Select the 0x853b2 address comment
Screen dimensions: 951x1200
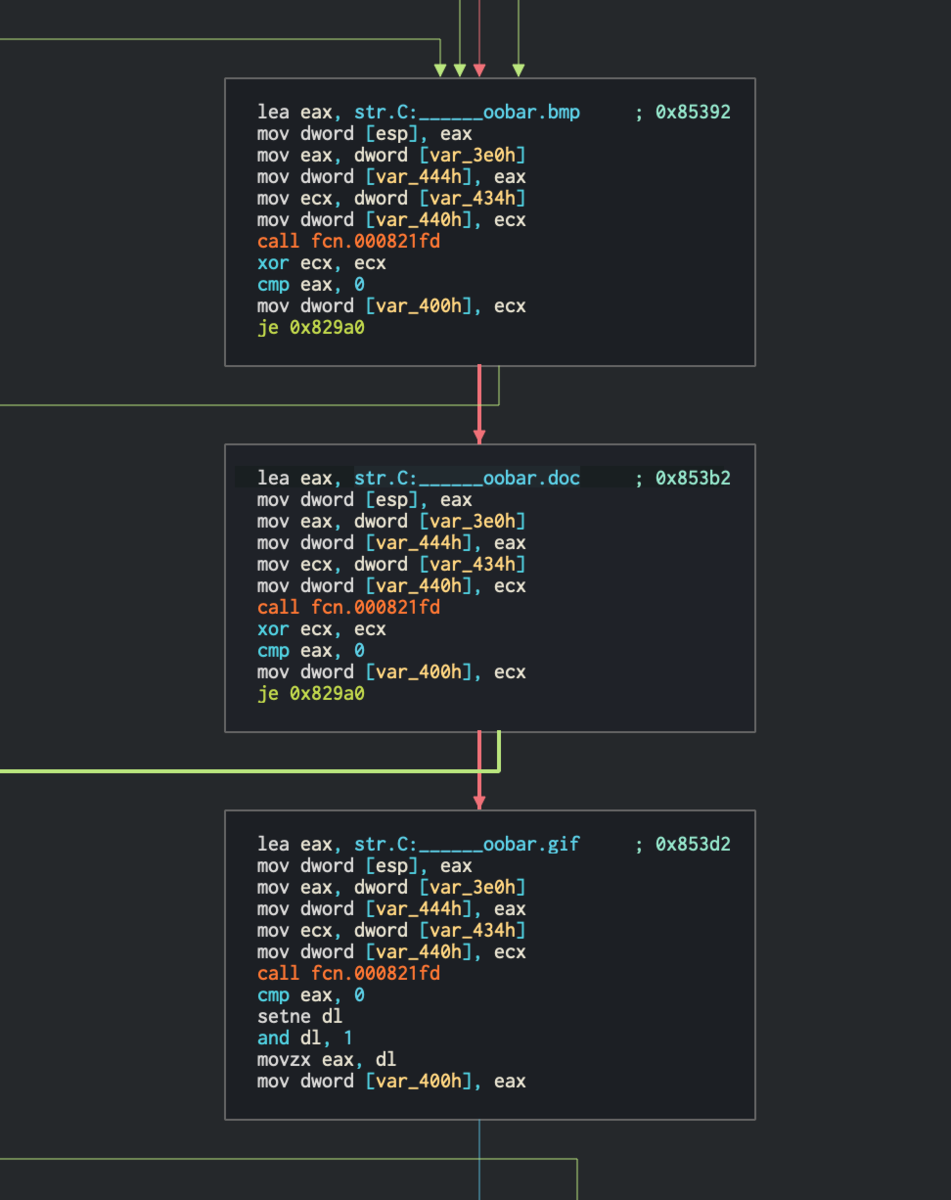[693, 478]
